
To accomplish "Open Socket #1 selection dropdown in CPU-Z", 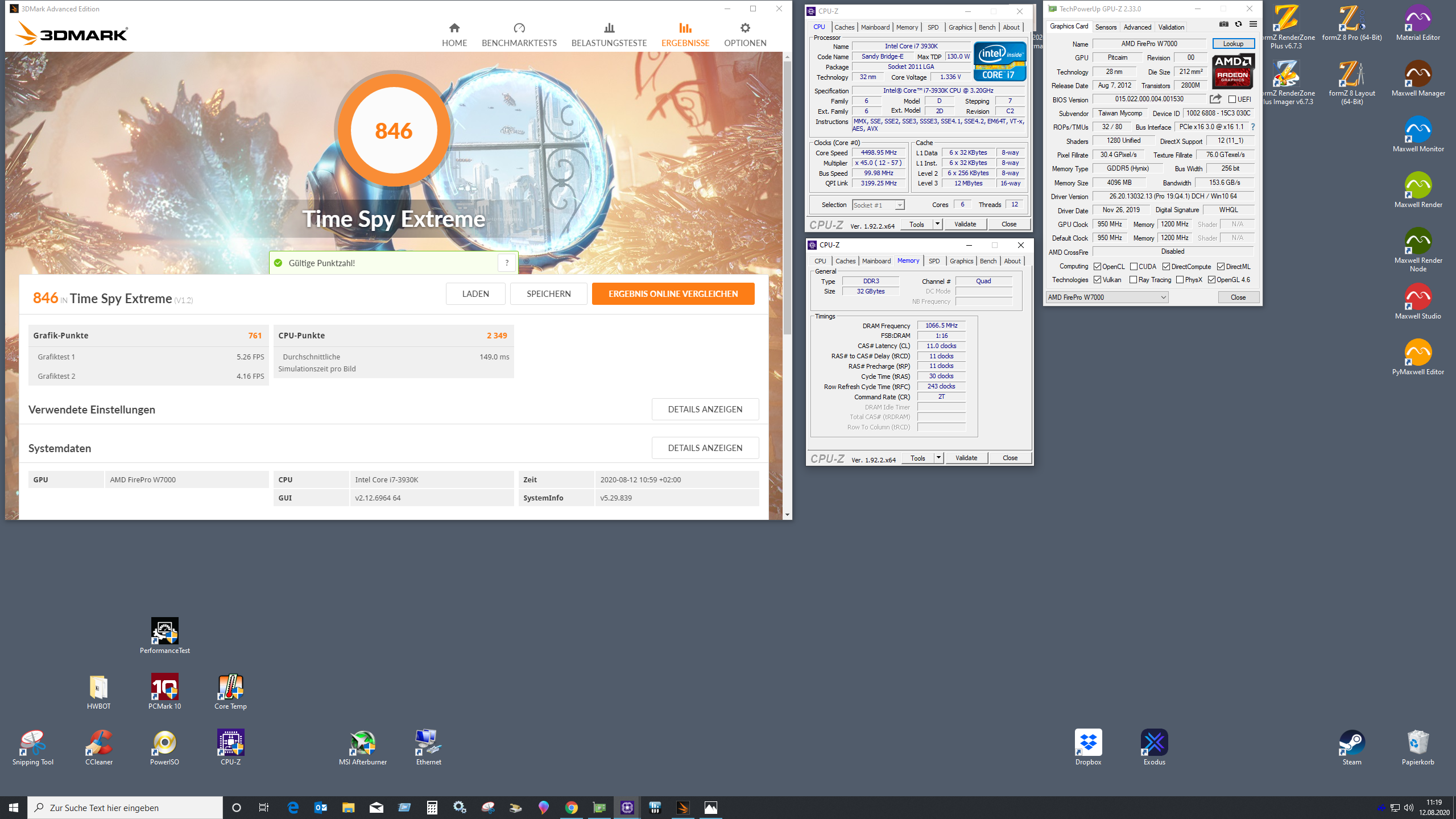I will (878, 205).
